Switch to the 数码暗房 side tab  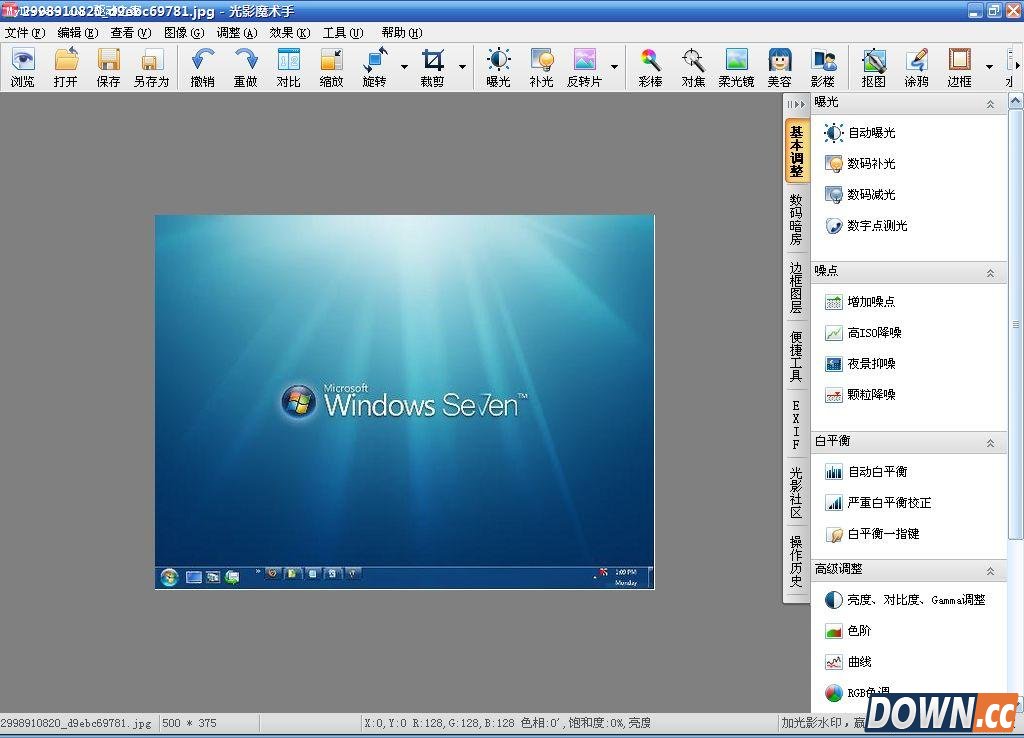coord(796,220)
